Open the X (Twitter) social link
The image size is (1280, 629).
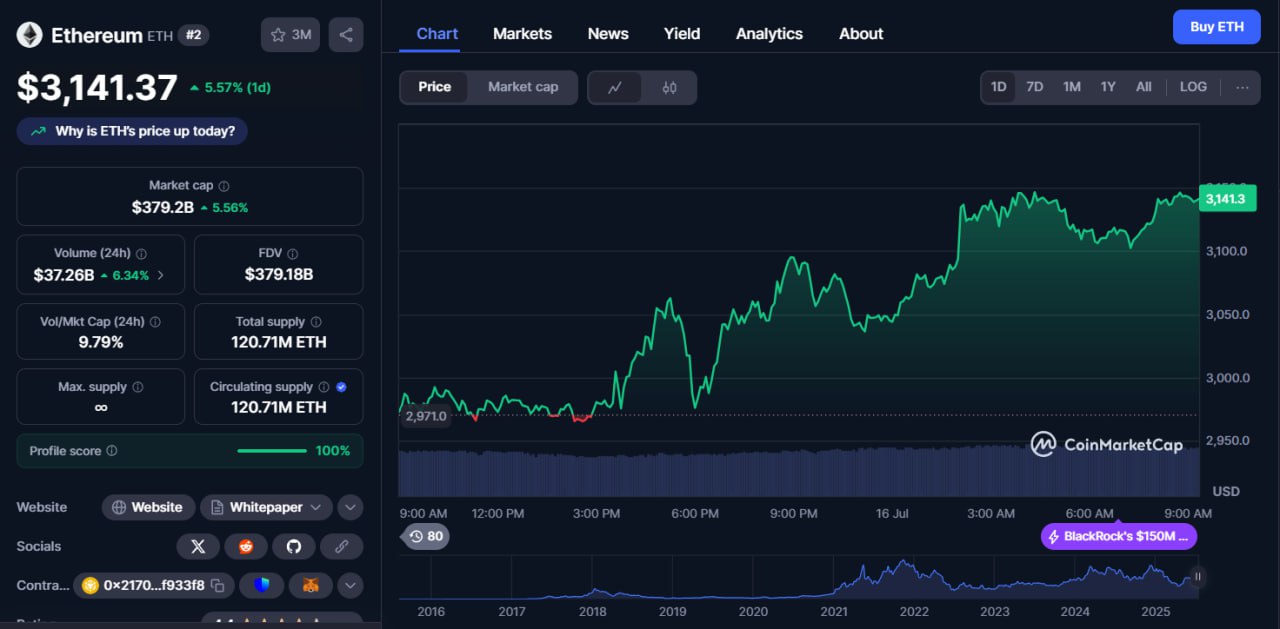point(198,546)
